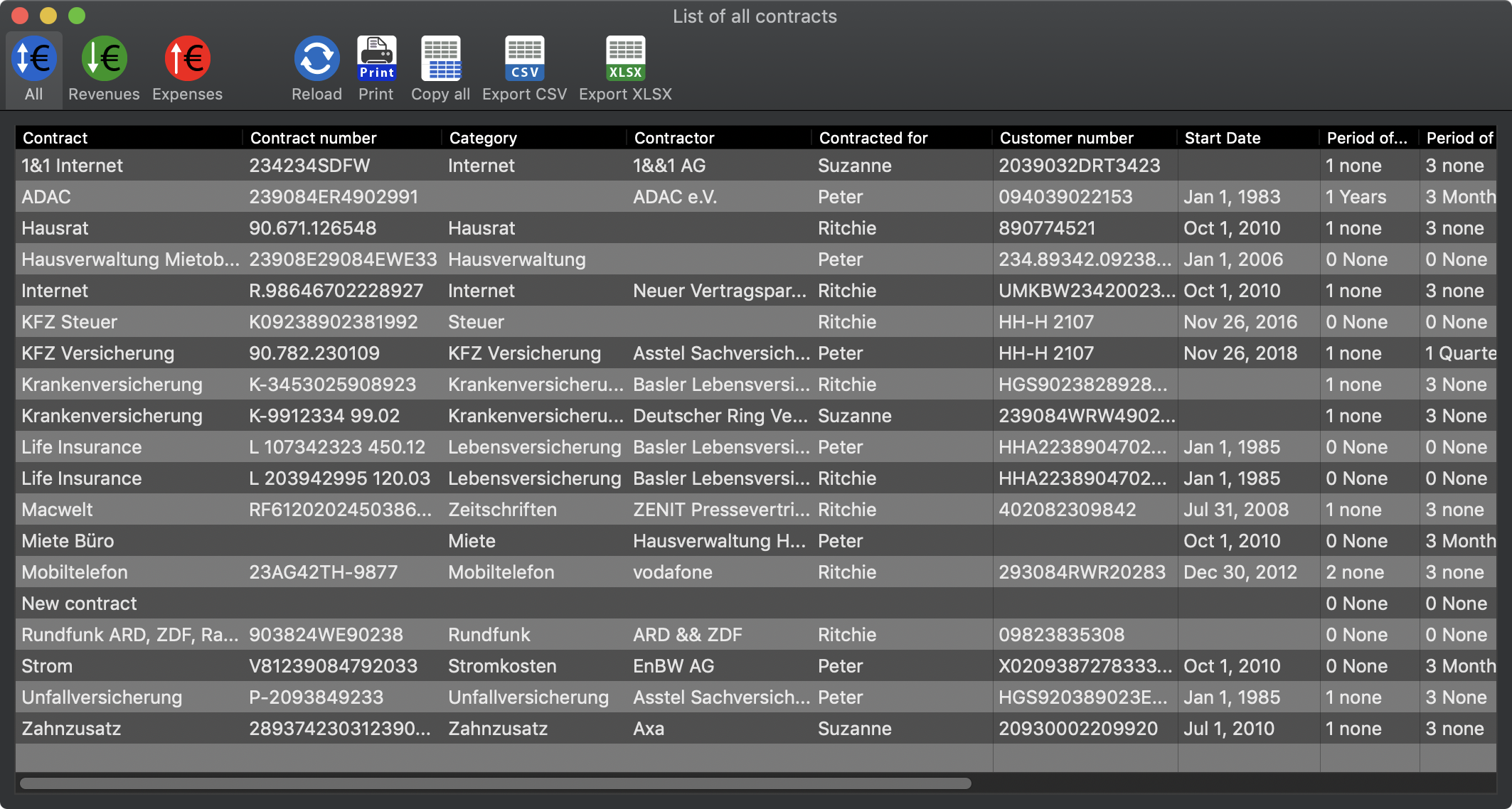Click the start date Jul 31, 2008
The image size is (1512, 809).
click(1236, 510)
